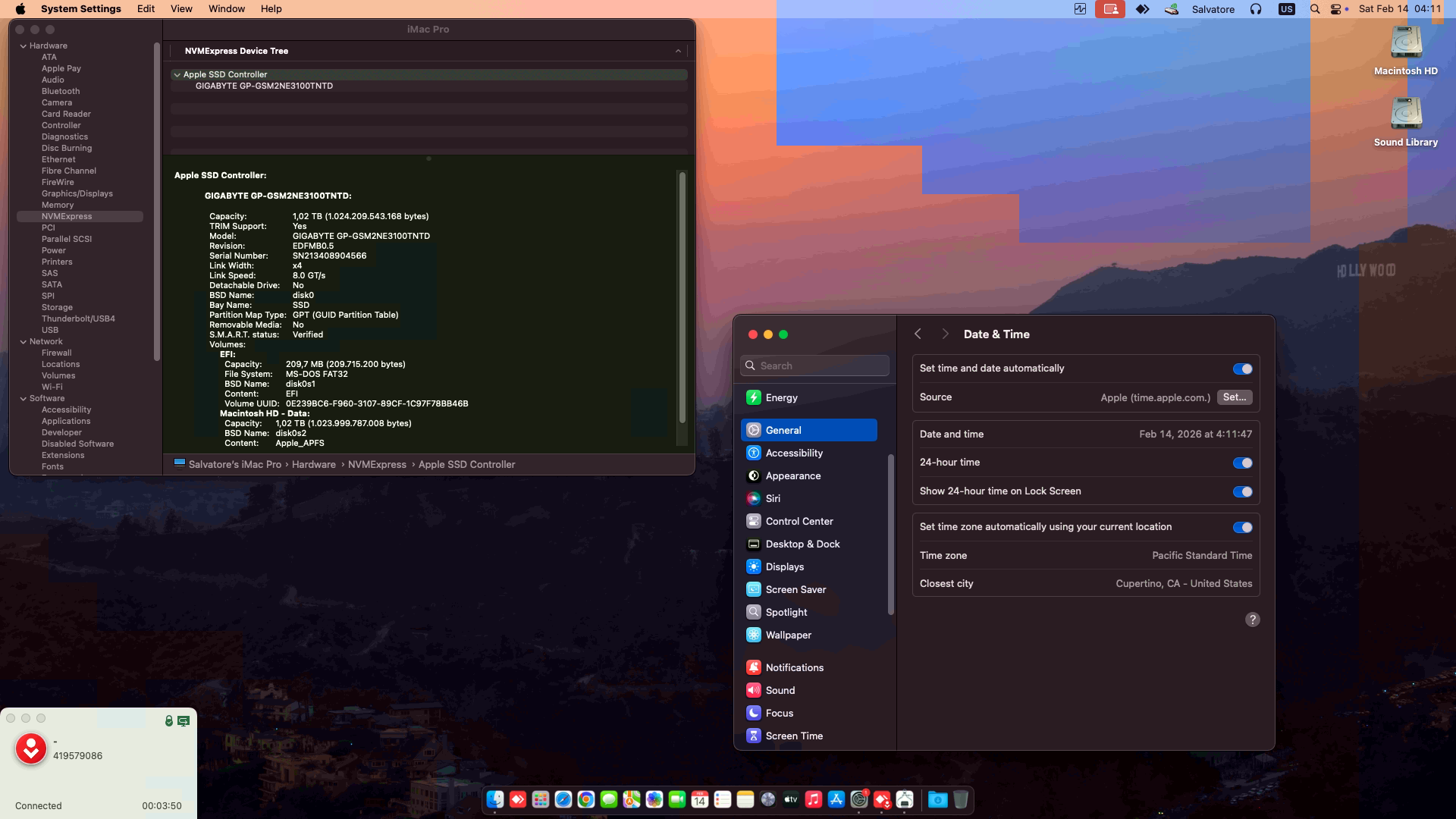The height and width of the screenshot is (819, 1456).
Task: Select the General icon in Settings sidebar
Action: [x=753, y=430]
